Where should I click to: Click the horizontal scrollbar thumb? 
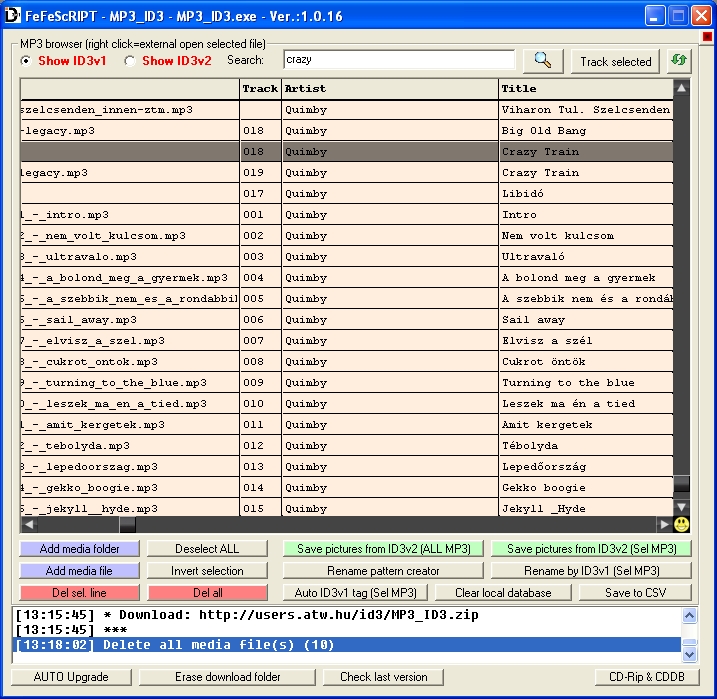pyautogui.click(x=128, y=524)
